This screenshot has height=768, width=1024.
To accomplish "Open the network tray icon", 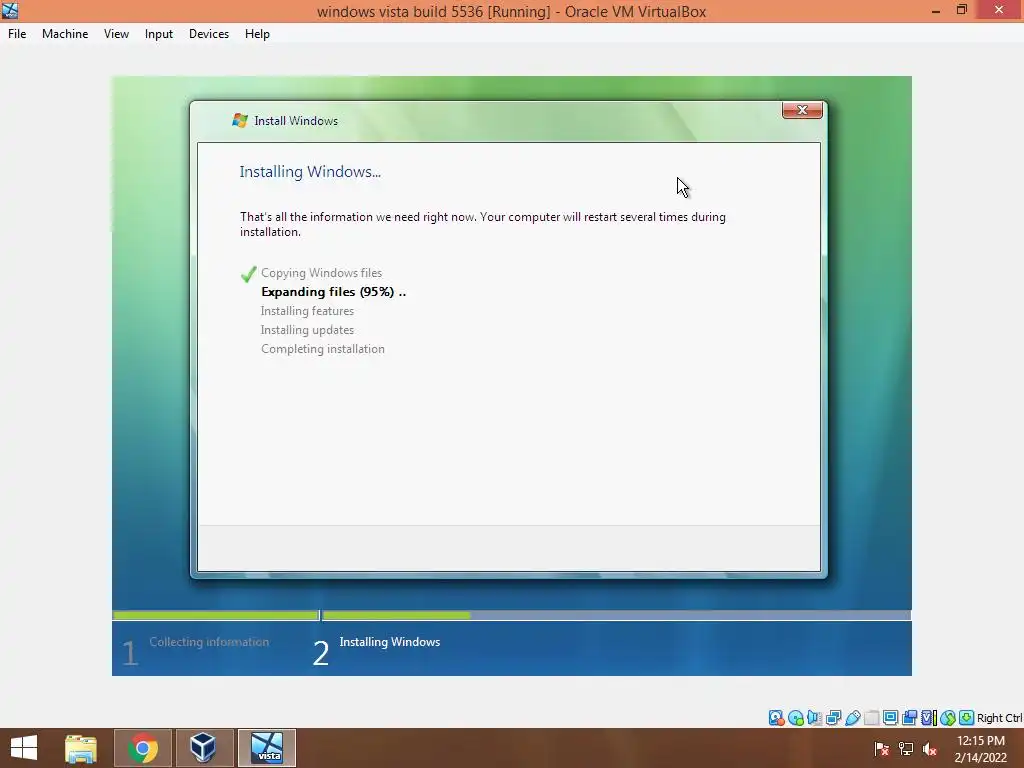I will click(x=905, y=748).
